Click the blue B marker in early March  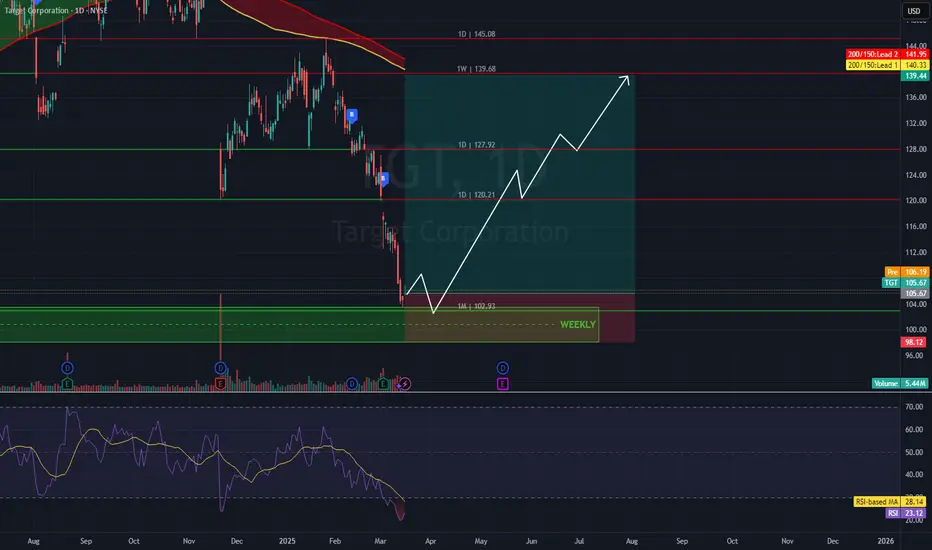[383, 178]
